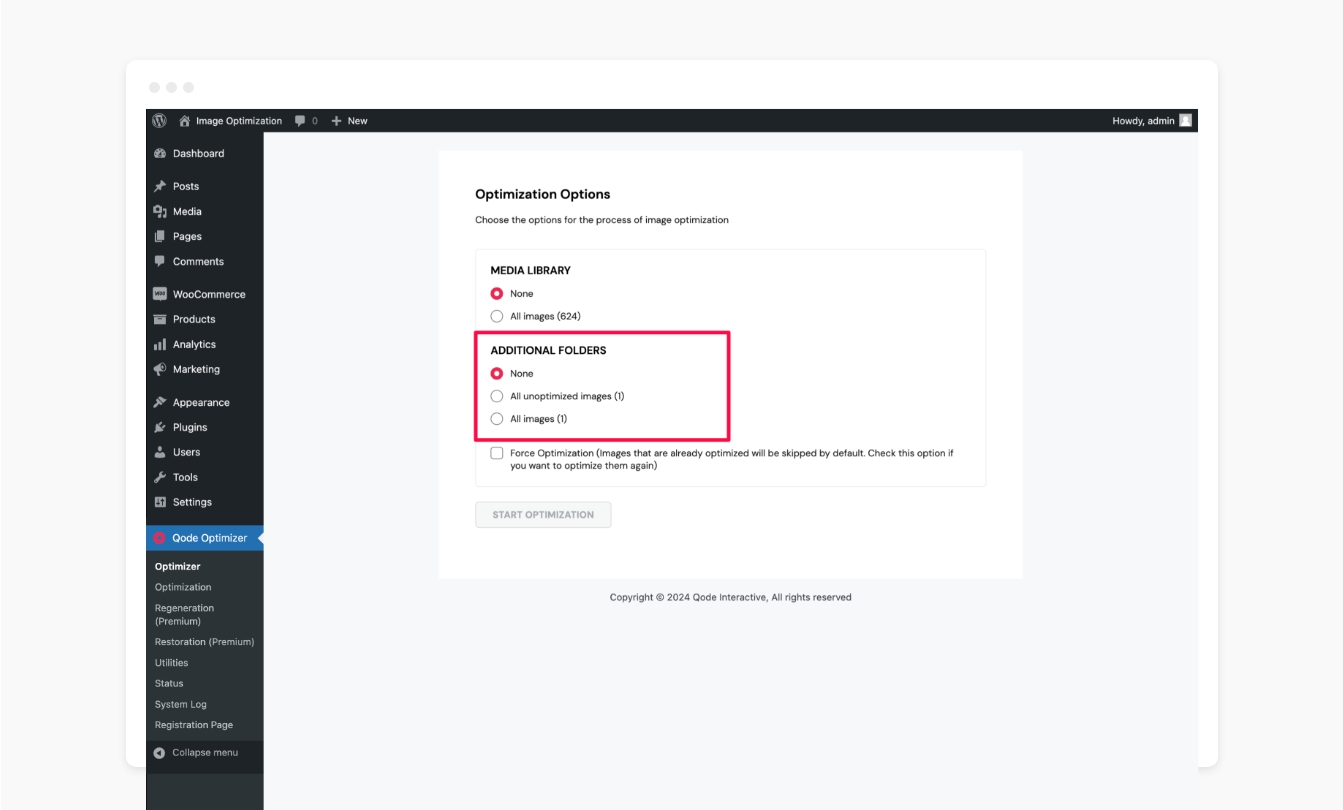Open the Marketing menu
This screenshot has width=1343, height=810.
click(x=196, y=369)
